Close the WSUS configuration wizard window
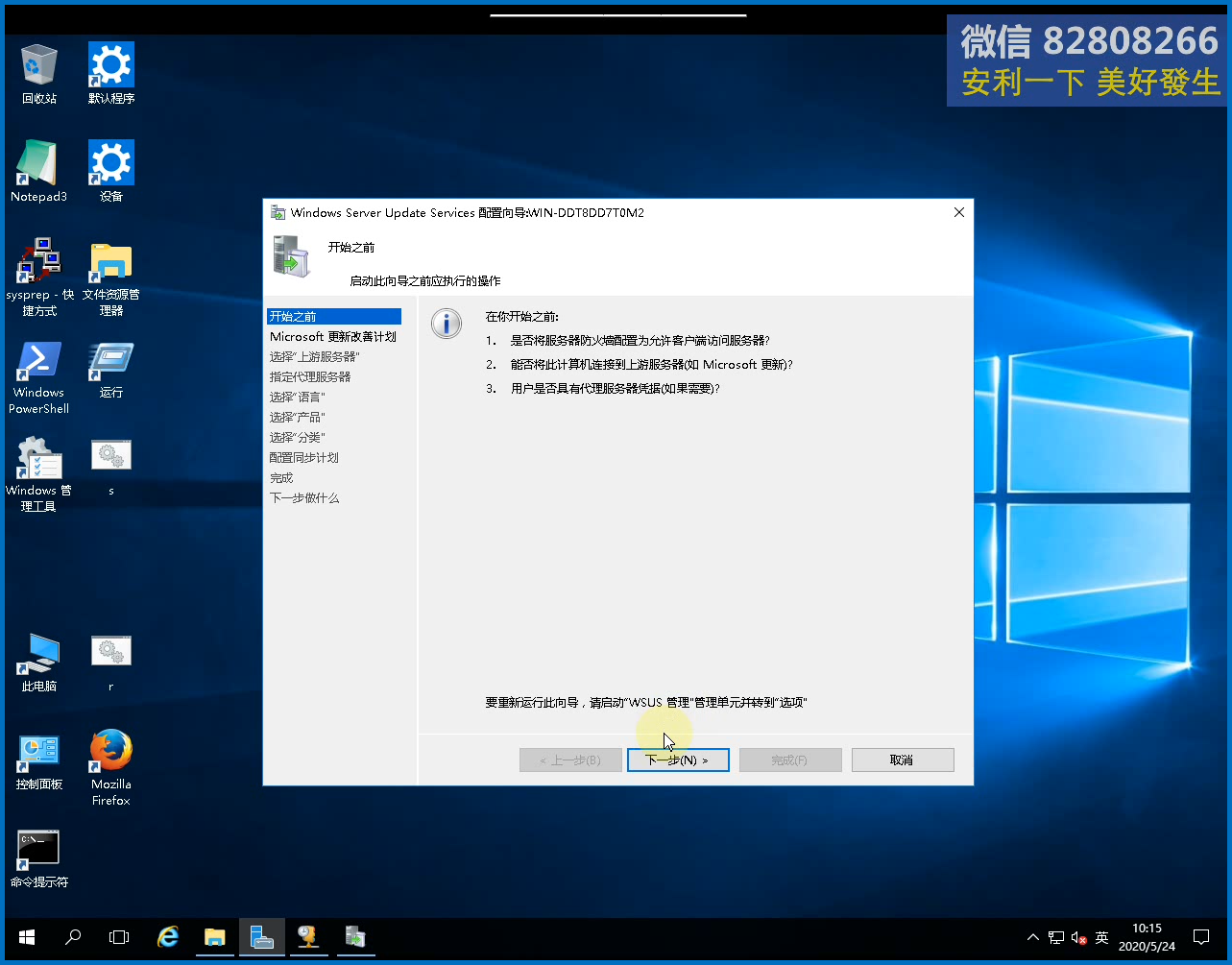1232x965 pixels. pos(958,212)
